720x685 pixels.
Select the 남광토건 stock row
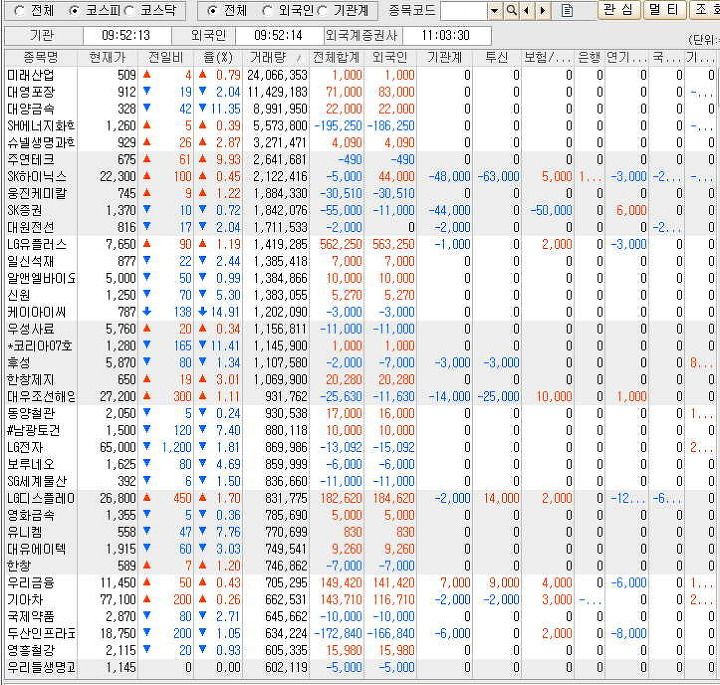[x=360, y=430]
